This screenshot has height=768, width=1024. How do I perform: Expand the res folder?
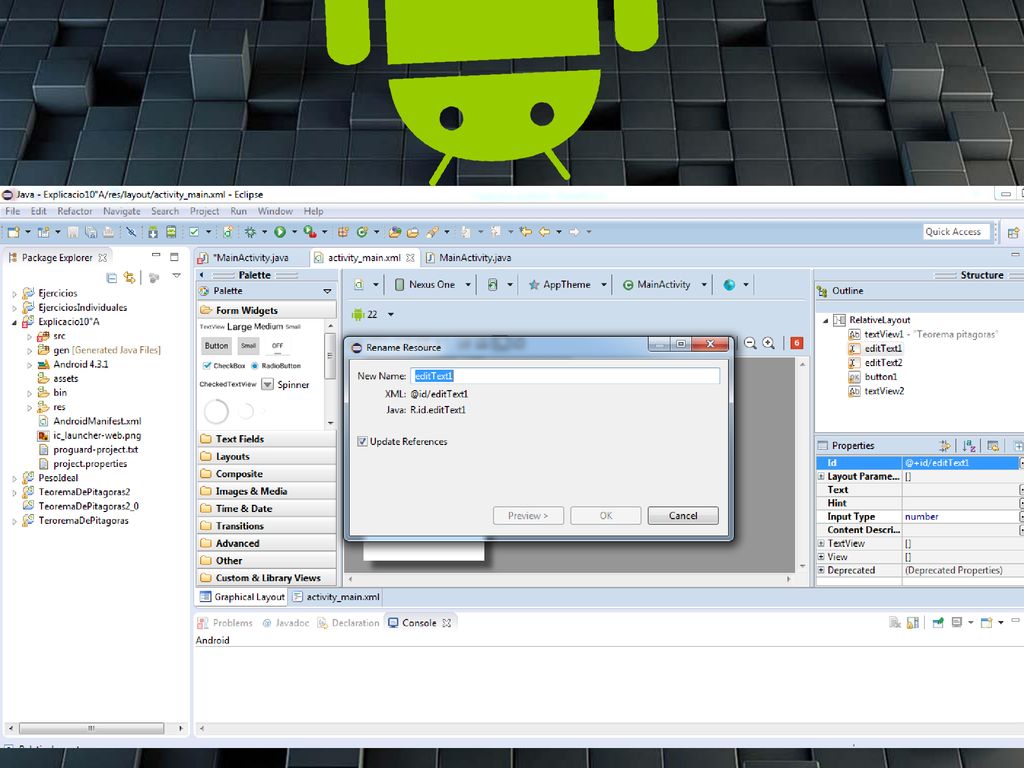point(29,408)
